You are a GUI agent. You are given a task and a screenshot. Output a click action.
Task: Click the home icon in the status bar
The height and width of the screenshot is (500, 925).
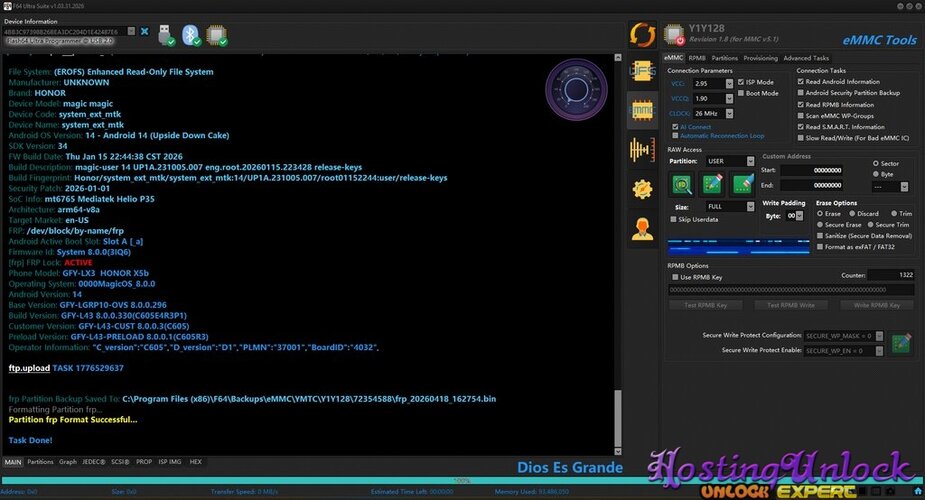click(x=917, y=491)
